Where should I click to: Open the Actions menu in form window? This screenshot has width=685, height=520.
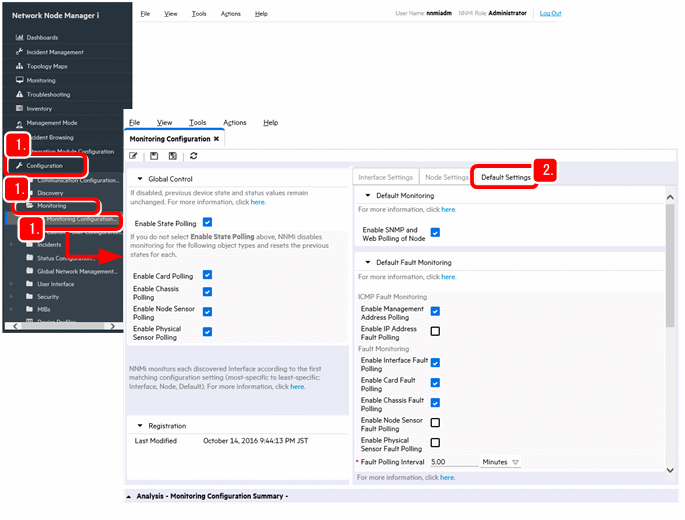pyautogui.click(x=234, y=122)
